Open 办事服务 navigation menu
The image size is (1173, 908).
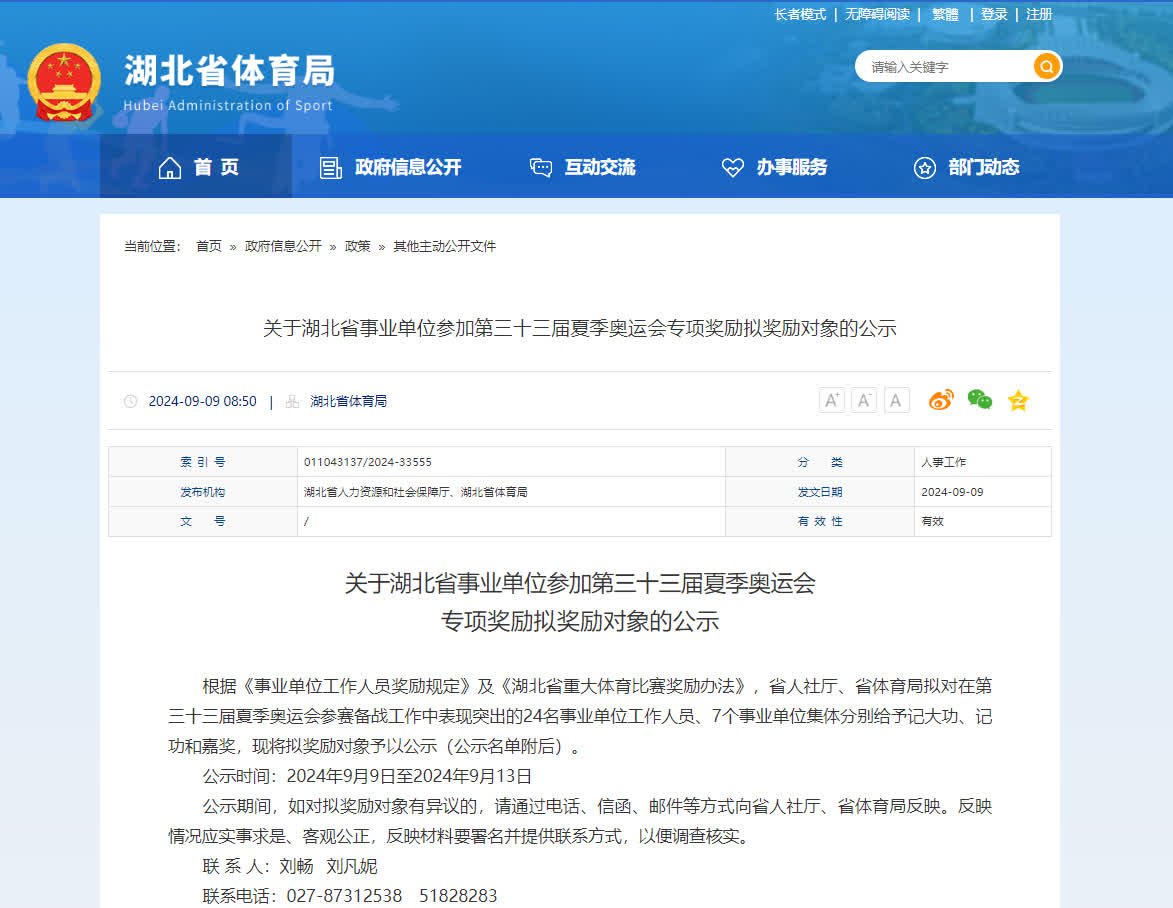click(775, 168)
